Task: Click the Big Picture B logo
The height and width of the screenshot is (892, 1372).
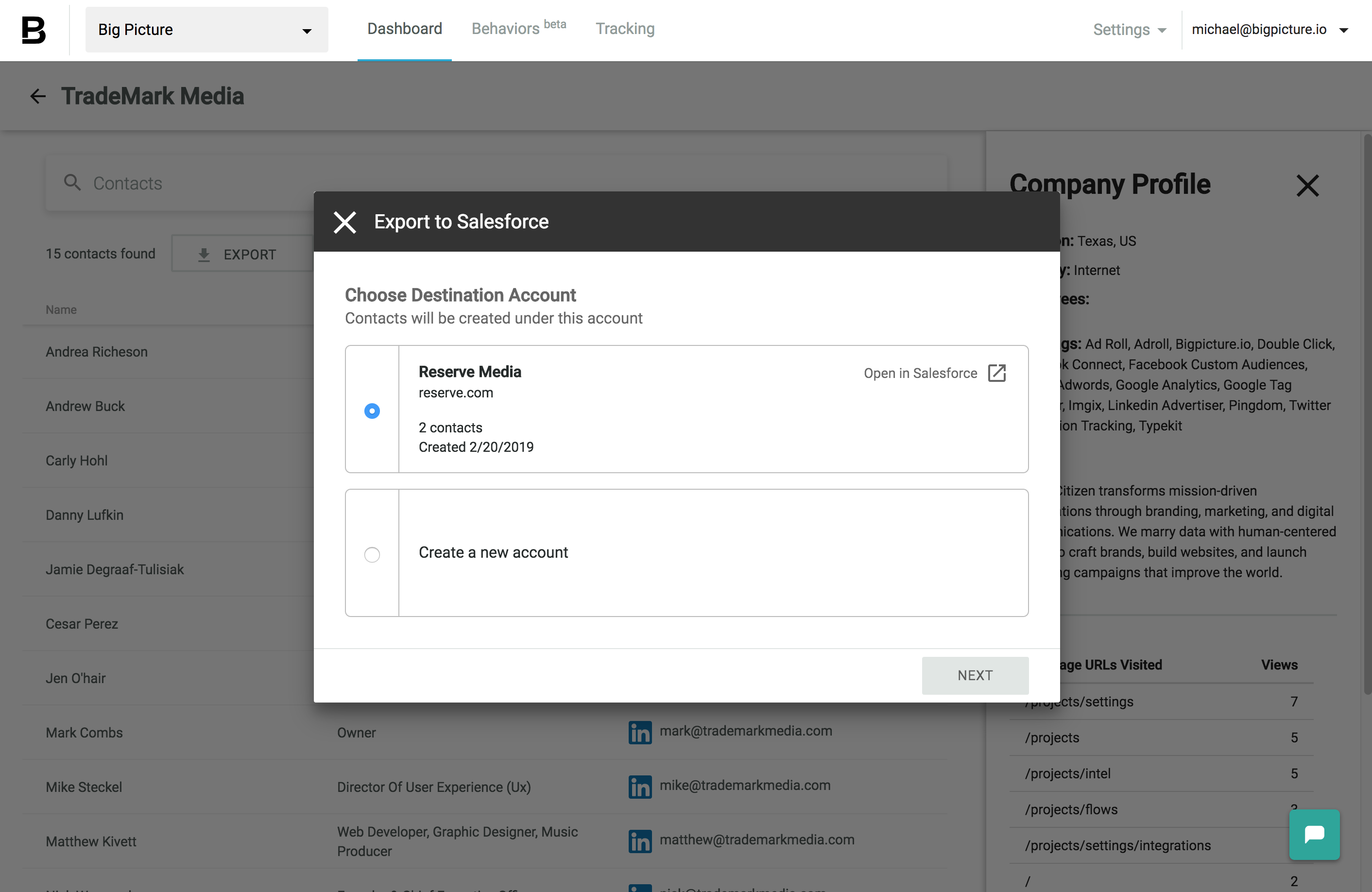Action: [34, 30]
